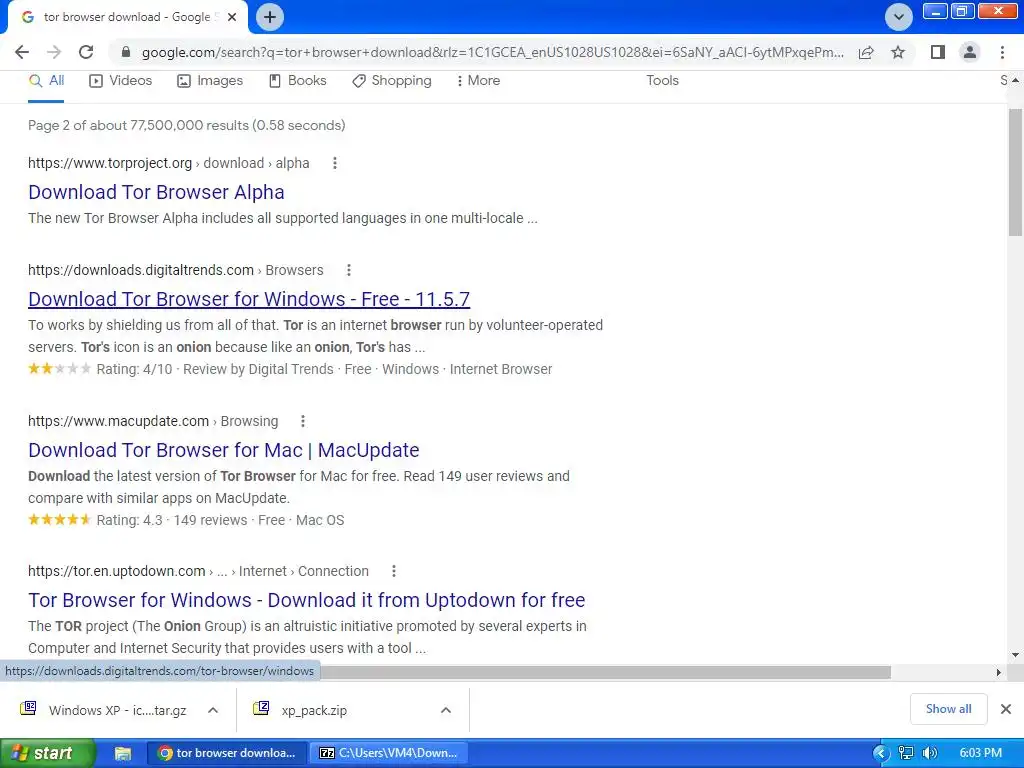Click the scroll right arrow
This screenshot has width=1024, height=768.
(x=999, y=672)
